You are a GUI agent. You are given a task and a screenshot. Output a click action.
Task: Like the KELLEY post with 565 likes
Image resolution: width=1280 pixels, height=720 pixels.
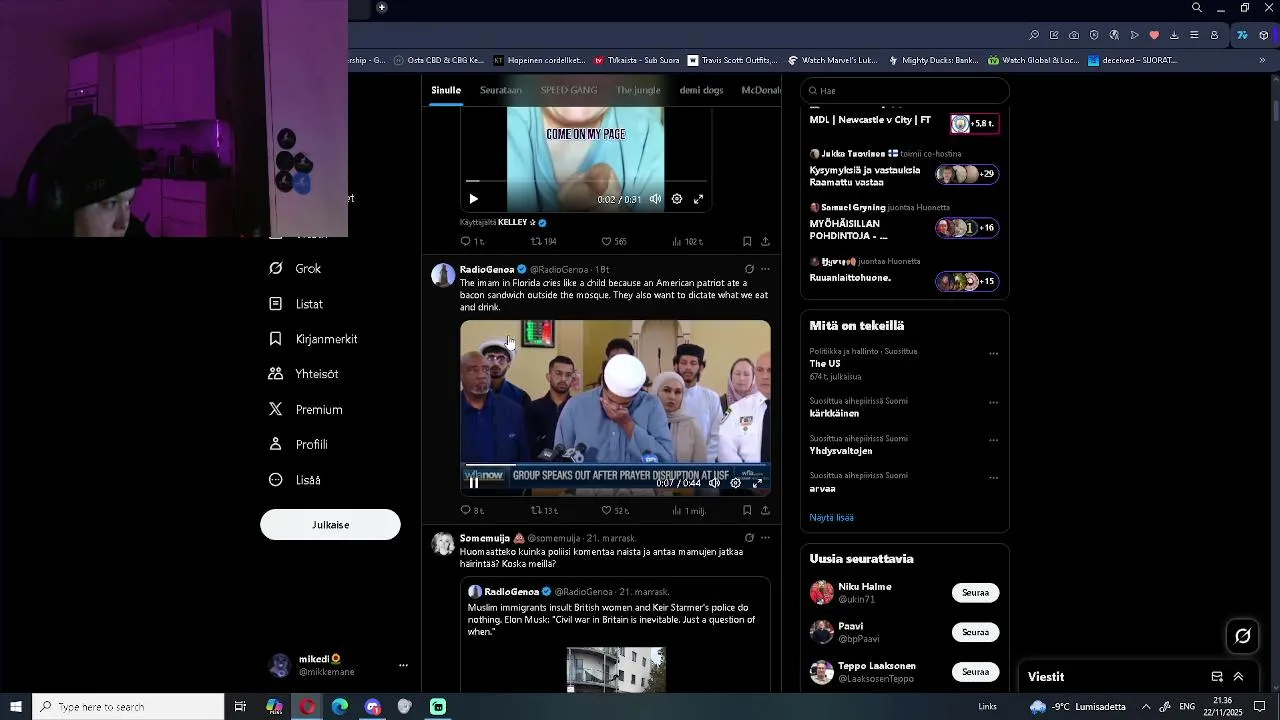614,242
